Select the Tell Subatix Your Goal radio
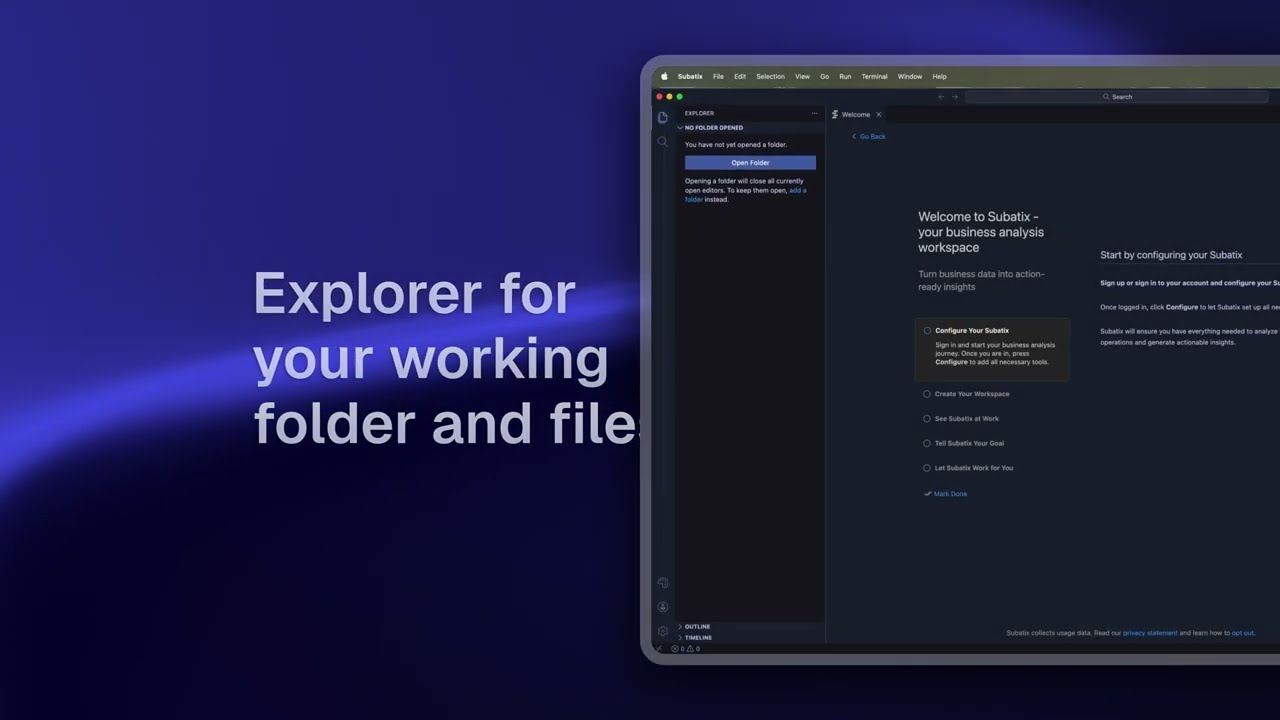Screen dimensions: 1280x720 coord(927,443)
